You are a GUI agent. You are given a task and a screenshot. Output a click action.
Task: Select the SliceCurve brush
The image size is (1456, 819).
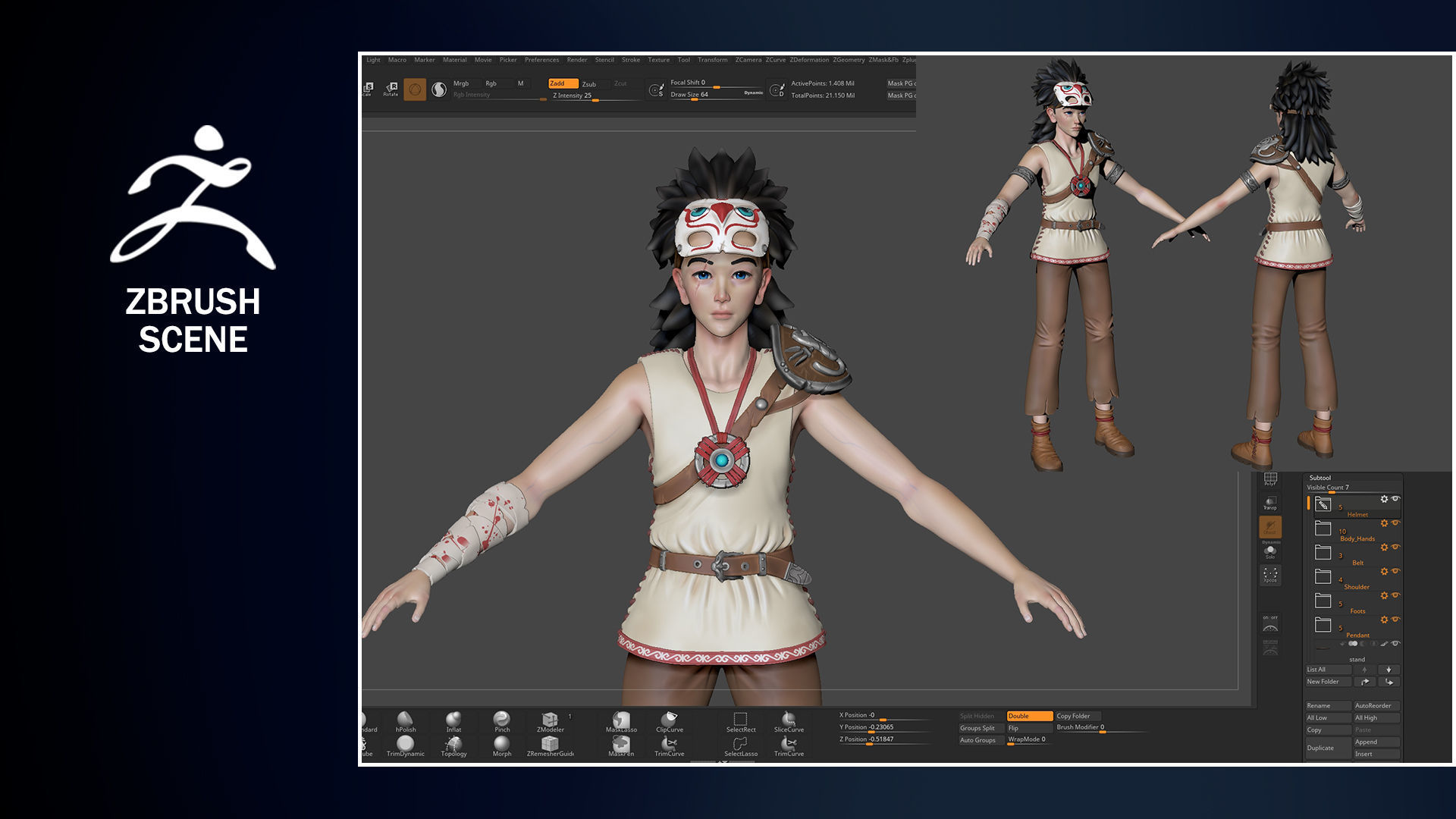pos(789,721)
